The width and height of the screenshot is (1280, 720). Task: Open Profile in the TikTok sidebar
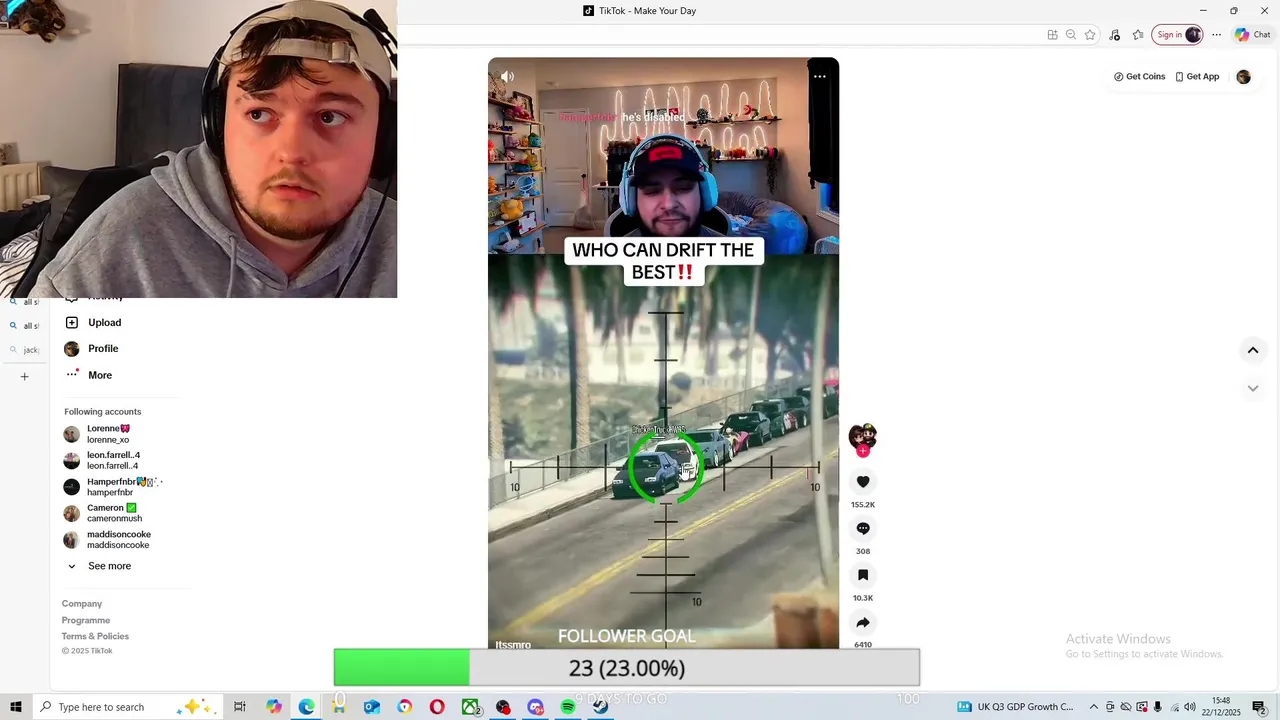click(x=91, y=349)
